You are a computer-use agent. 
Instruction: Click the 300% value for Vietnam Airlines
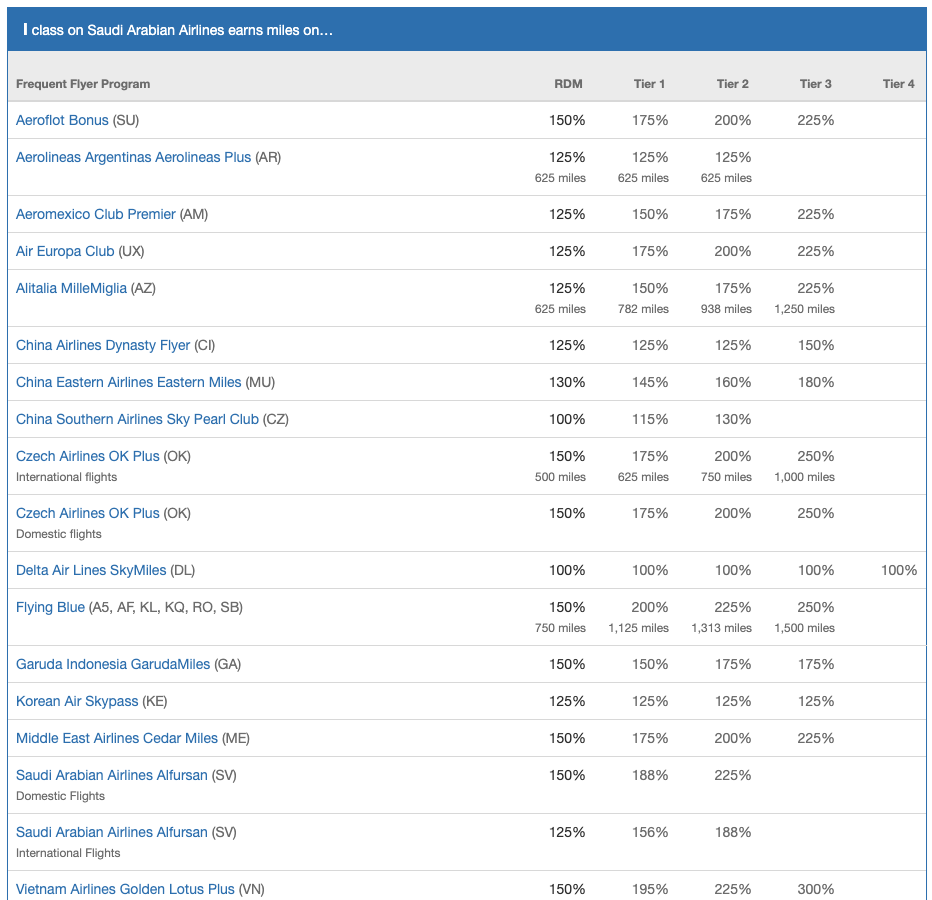[x=816, y=889]
